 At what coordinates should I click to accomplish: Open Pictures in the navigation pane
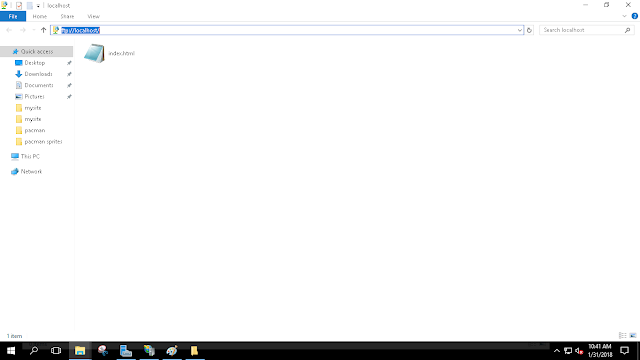[34, 97]
